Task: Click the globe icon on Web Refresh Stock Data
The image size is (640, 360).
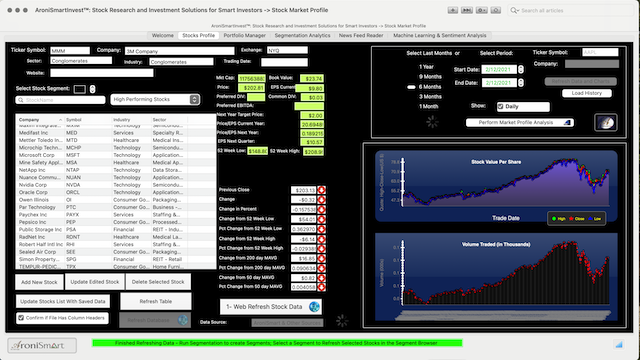Action: coord(314,307)
